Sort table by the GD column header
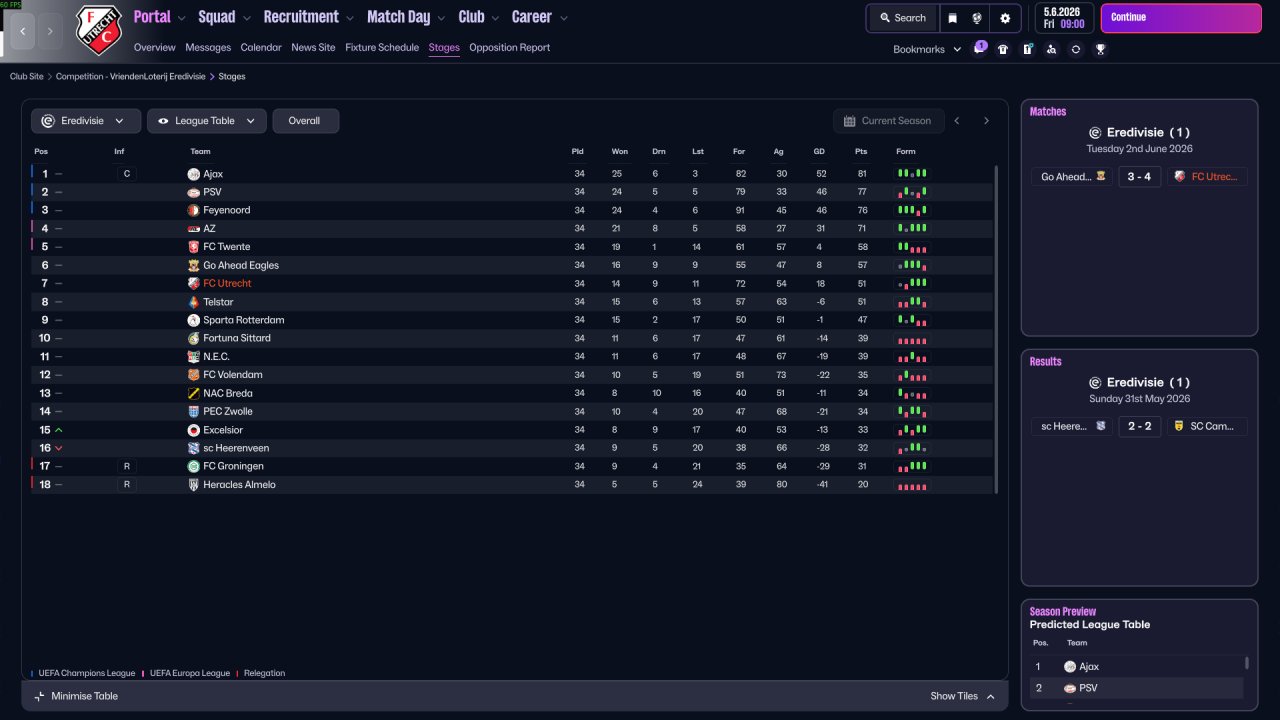Screen dimensions: 1280x720 click(819, 152)
